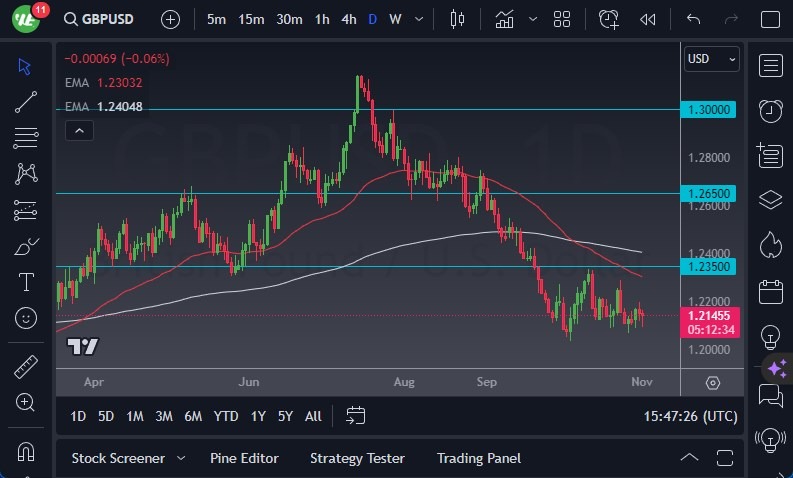Click the Replay rewind button
This screenshot has width=793, height=478.
click(x=648, y=19)
